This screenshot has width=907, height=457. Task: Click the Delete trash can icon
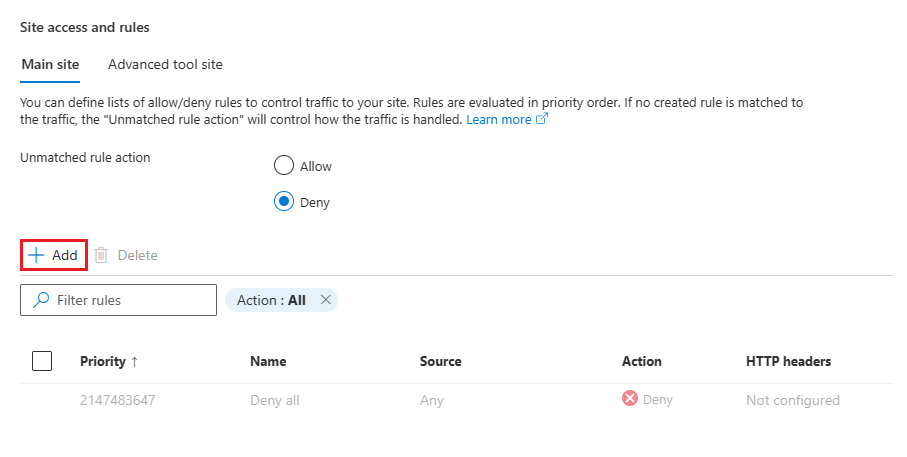101,255
